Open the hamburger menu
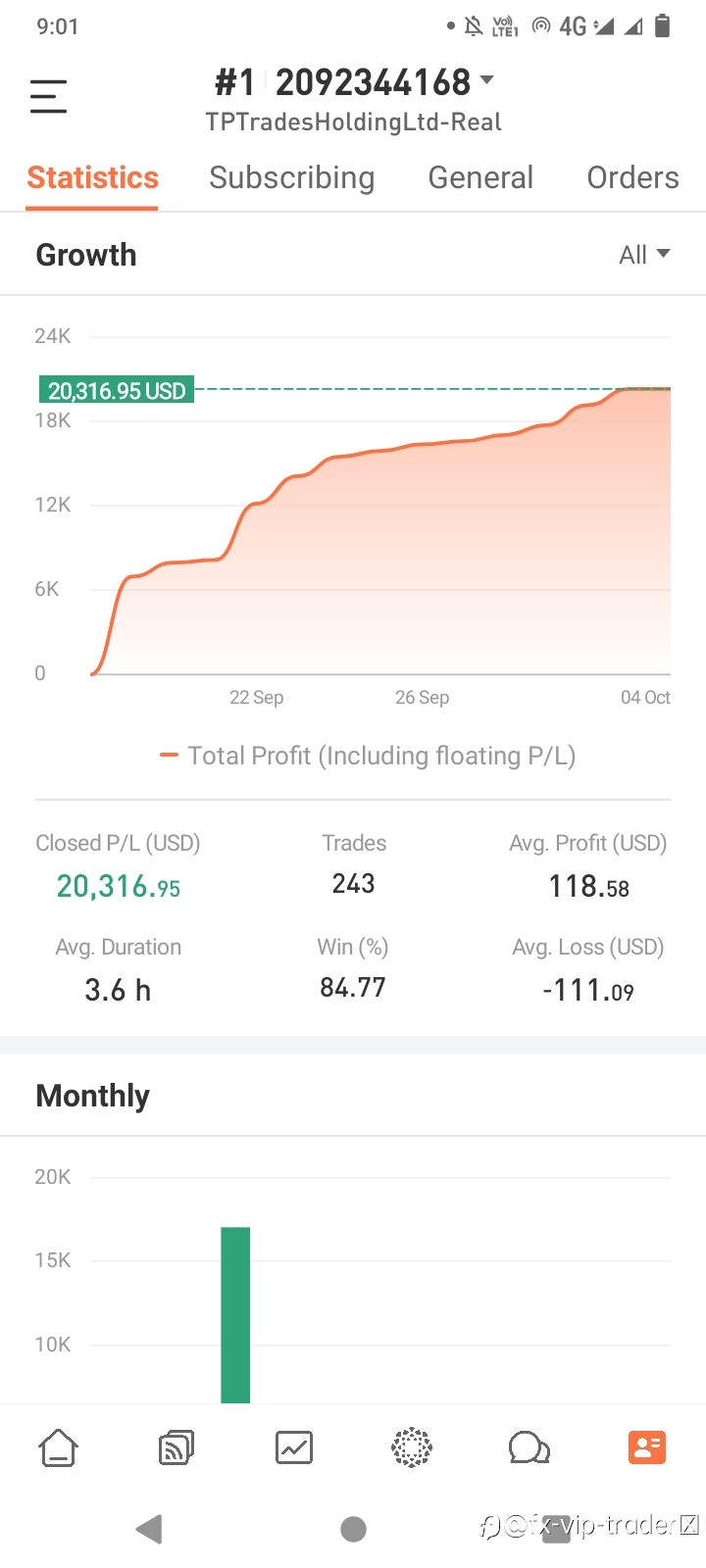Image resolution: width=706 pixels, height=1568 pixels. point(48,96)
